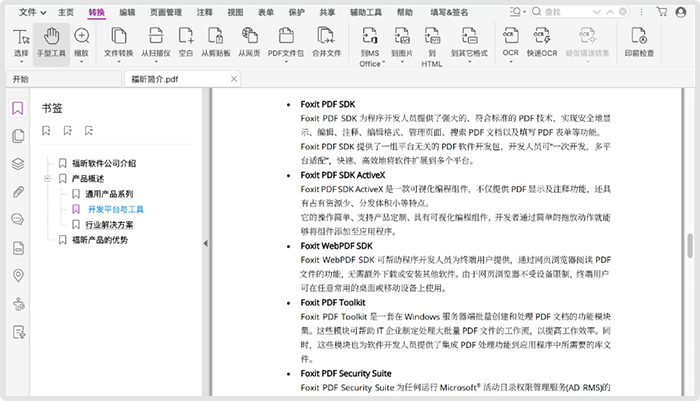Viewport: 700px width, 401px height.
Task: Click the 缩放 zoom tool
Action: 81,43
